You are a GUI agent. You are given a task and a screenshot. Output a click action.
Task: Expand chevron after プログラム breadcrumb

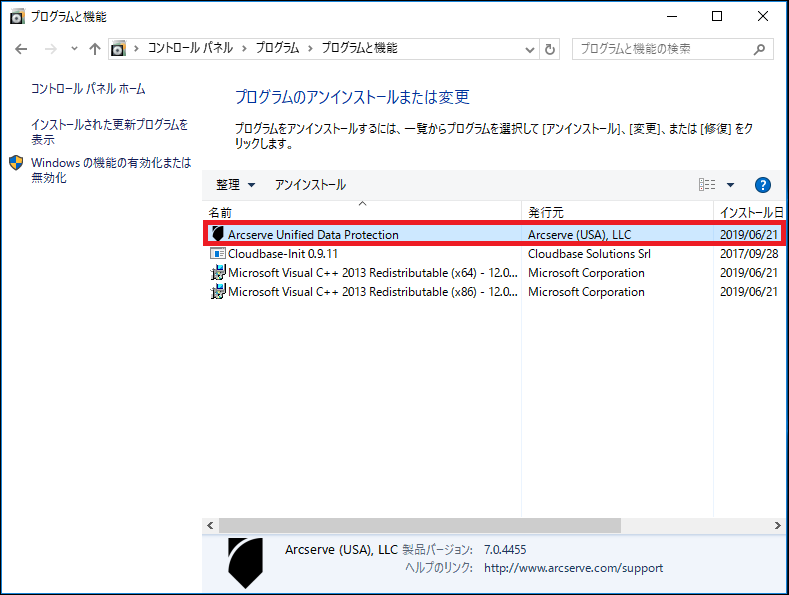point(310,49)
